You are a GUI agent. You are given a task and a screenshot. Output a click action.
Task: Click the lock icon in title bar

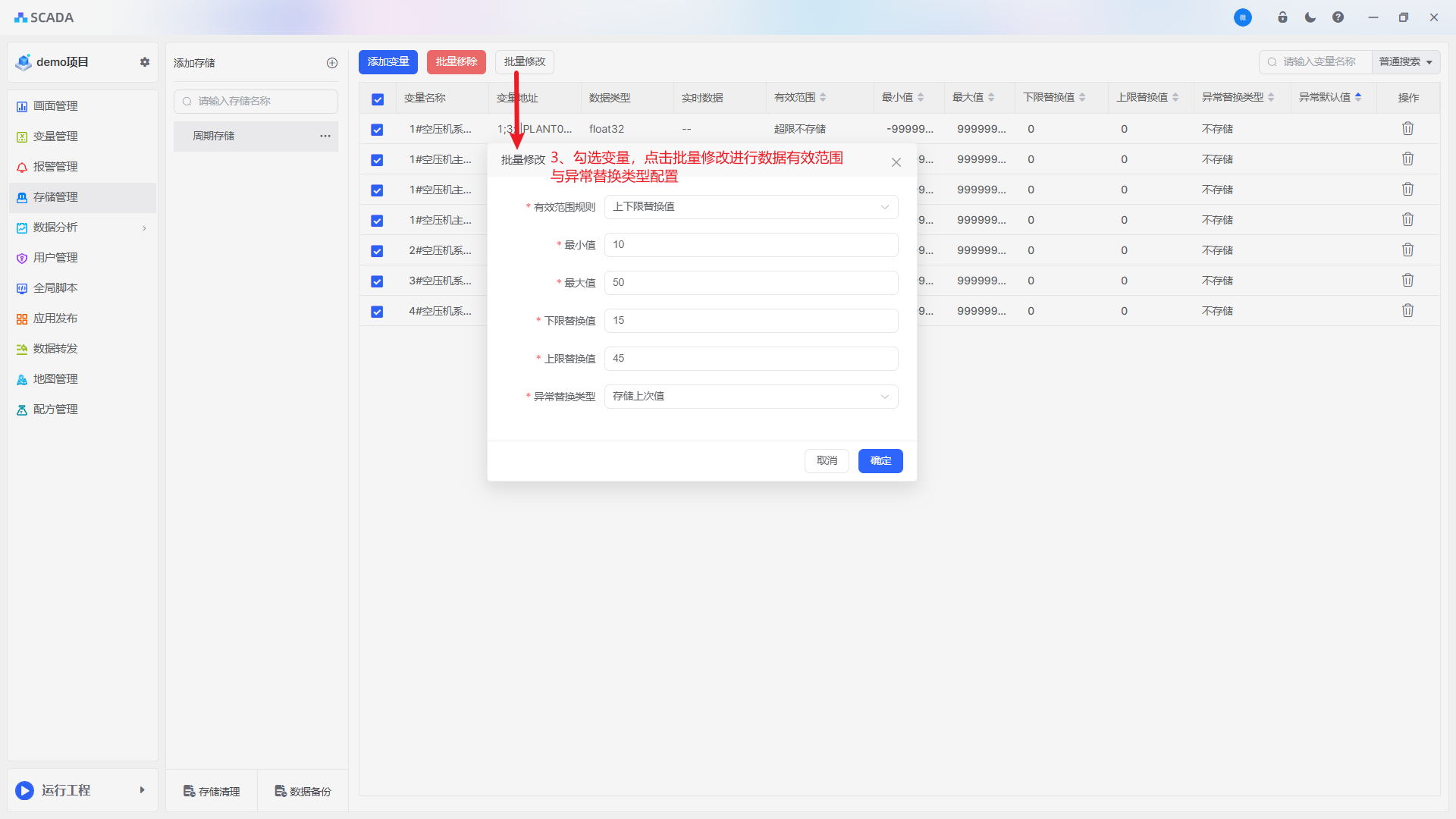click(x=1282, y=17)
